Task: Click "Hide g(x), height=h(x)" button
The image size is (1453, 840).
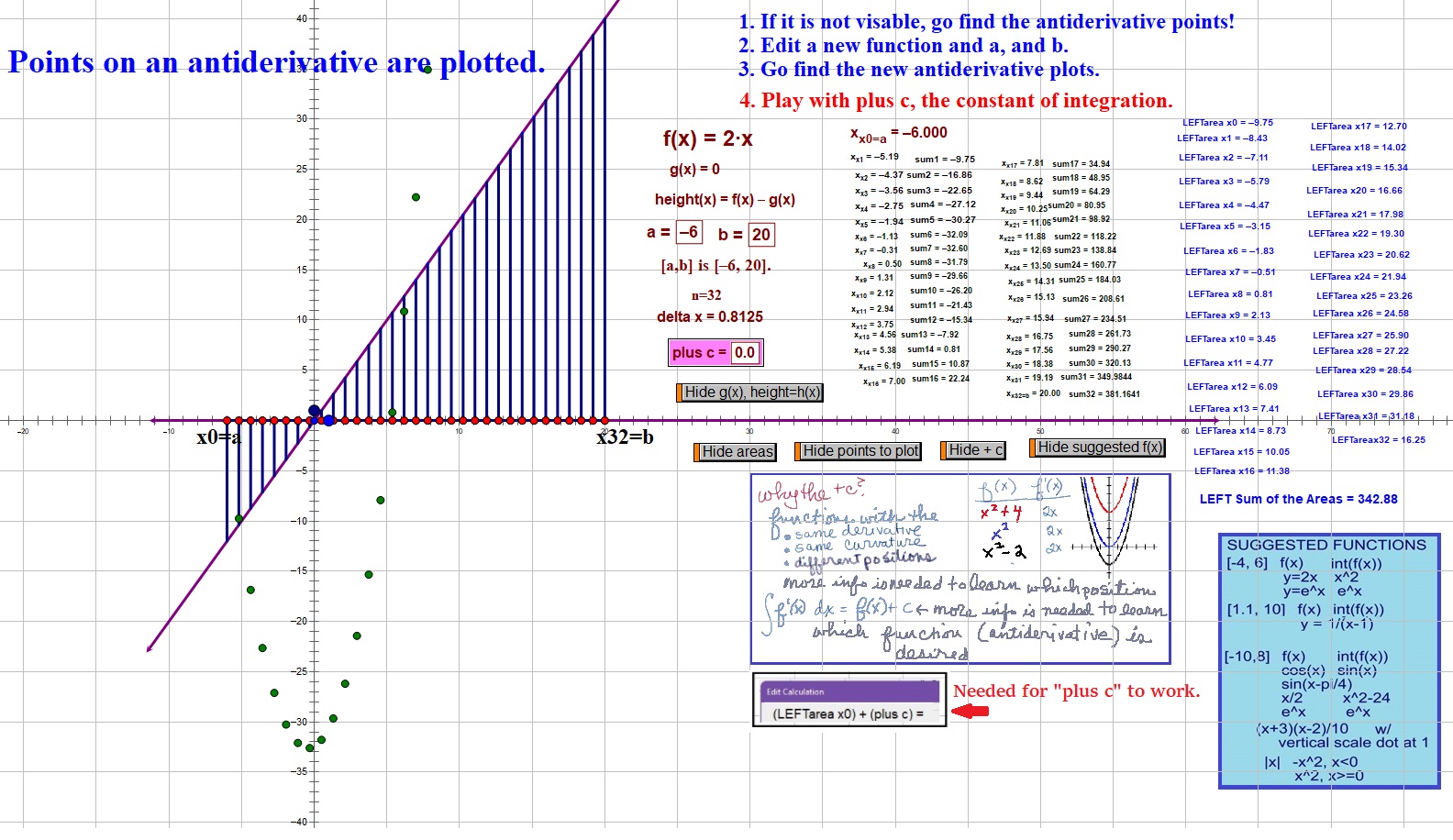Action: [x=749, y=392]
